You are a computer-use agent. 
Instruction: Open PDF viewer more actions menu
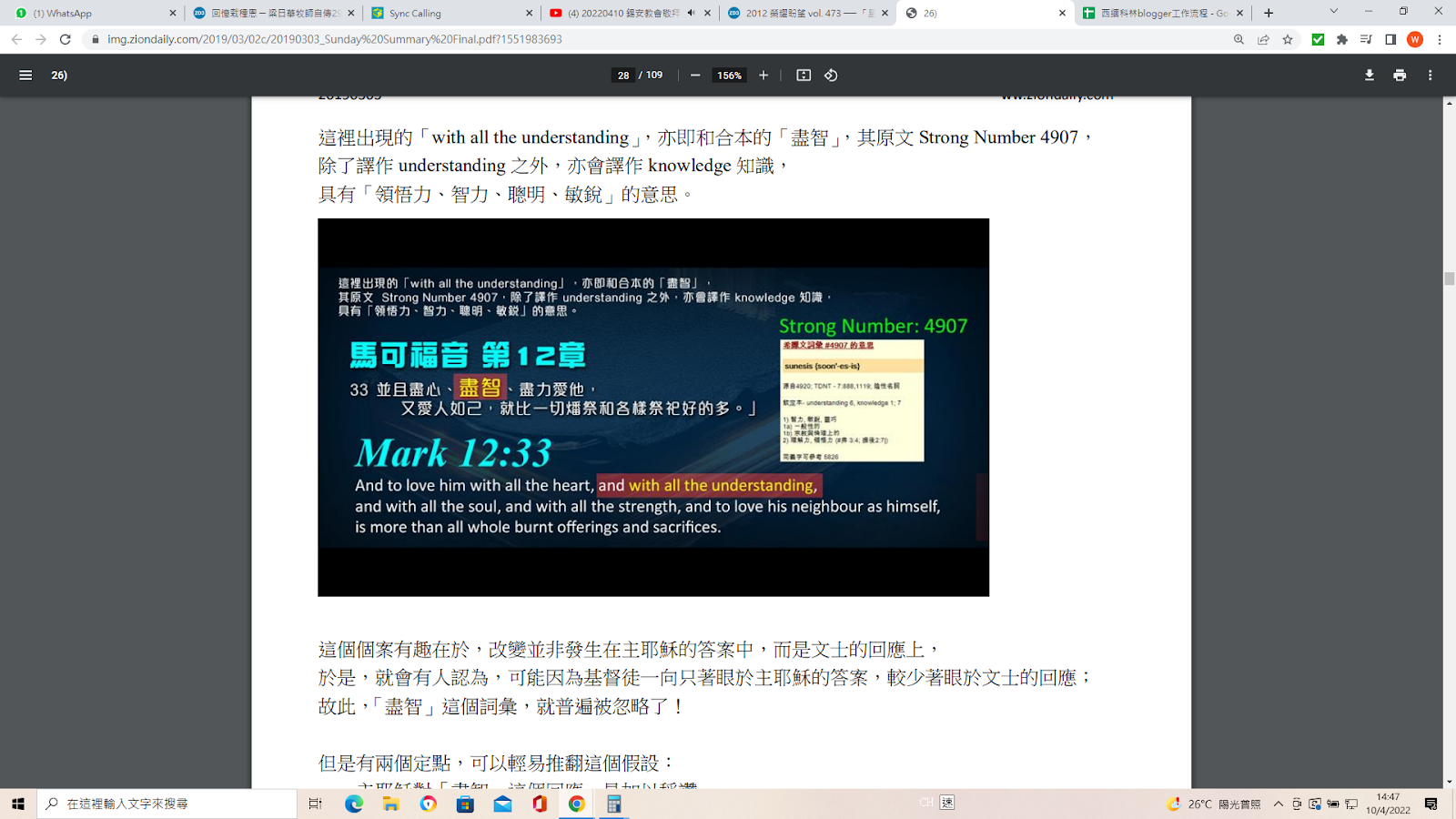(1431, 76)
